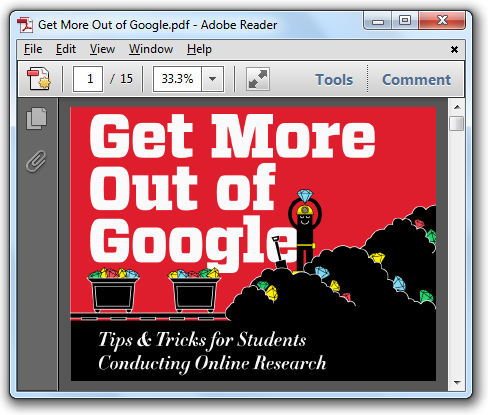Open the Attachments paperclip panel
The height and width of the screenshot is (415, 488).
tap(36, 162)
